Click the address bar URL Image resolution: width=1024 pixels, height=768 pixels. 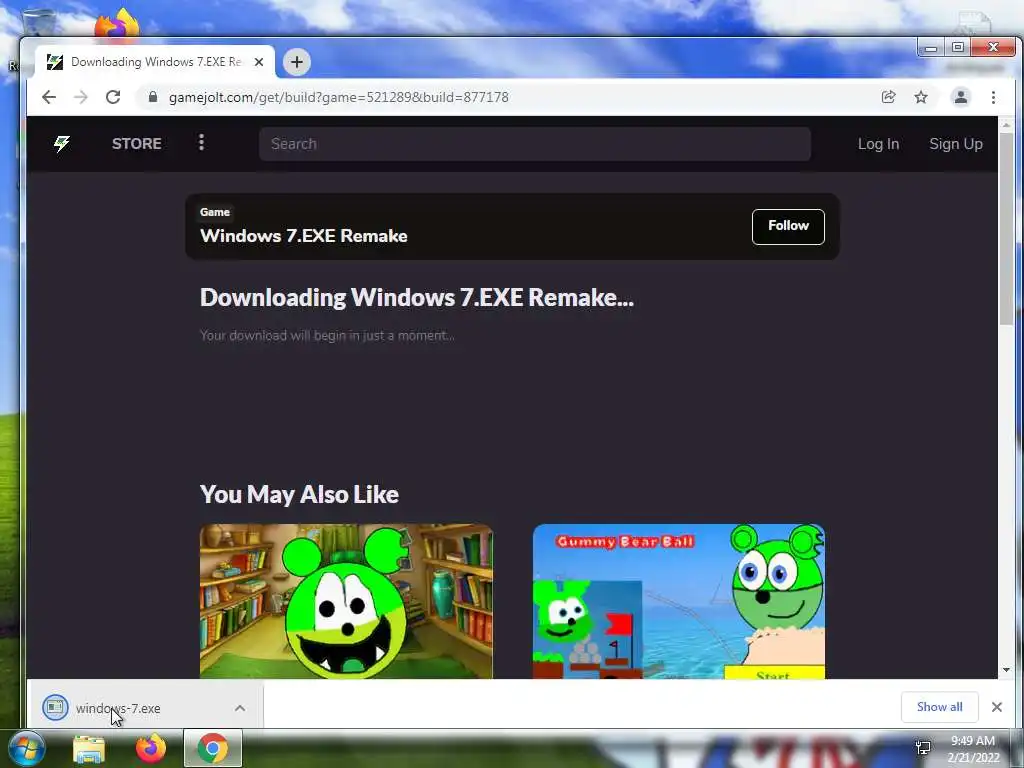[338, 97]
